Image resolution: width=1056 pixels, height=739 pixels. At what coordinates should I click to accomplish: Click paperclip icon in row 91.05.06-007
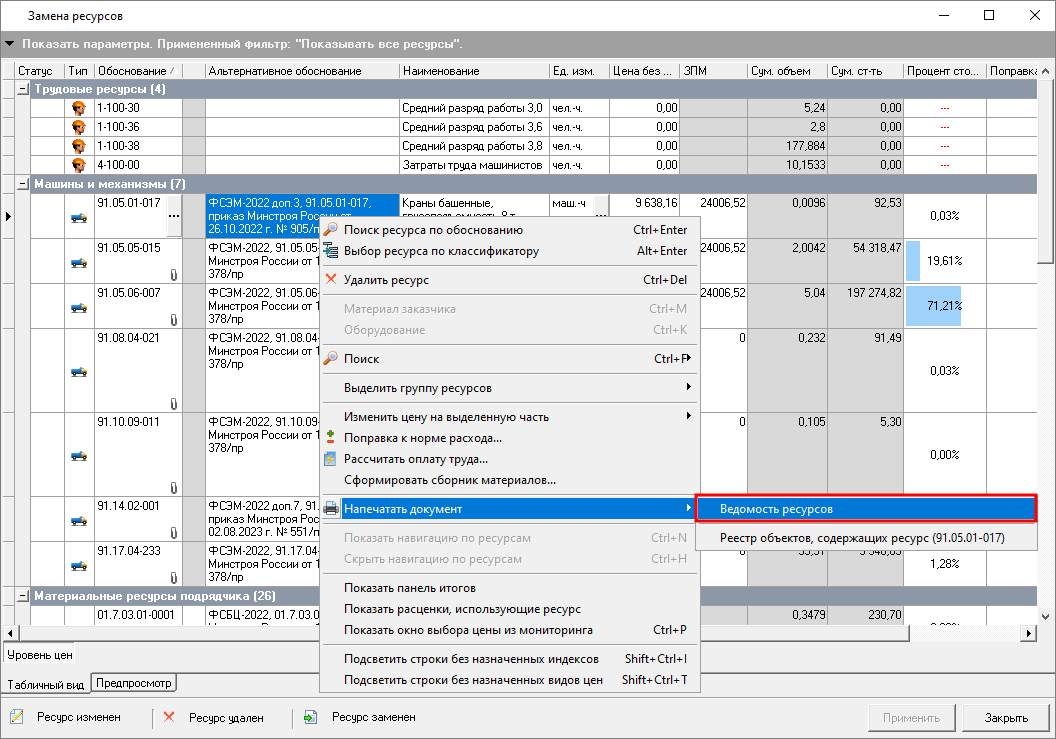pyautogui.click(x=173, y=320)
